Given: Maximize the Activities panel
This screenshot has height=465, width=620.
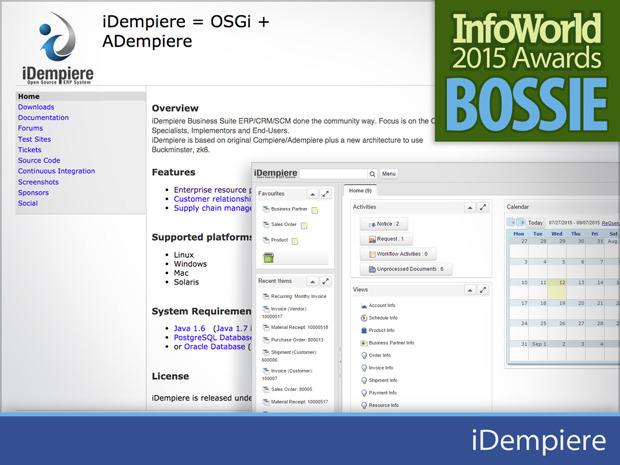Looking at the screenshot, I should [x=483, y=207].
